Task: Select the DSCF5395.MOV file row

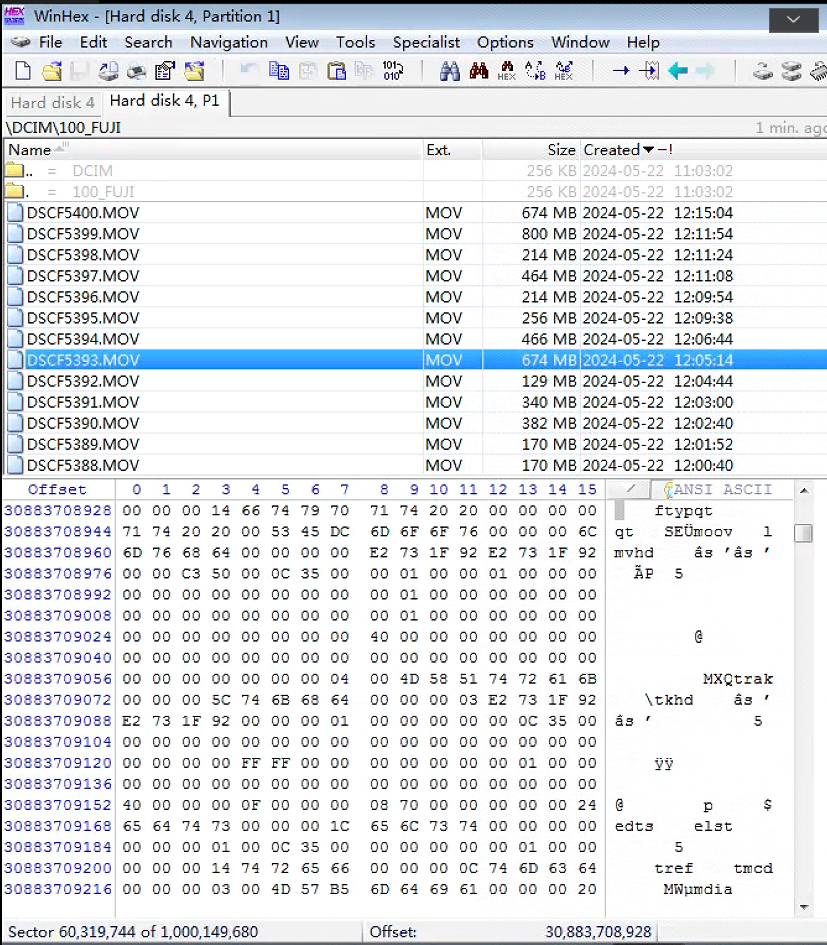Action: [x=415, y=318]
